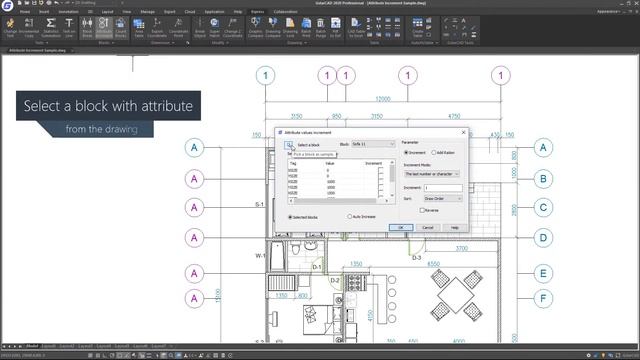The width and height of the screenshot is (640, 360).
Task: Click the pick-block sample icon in dialog
Action: (289, 144)
